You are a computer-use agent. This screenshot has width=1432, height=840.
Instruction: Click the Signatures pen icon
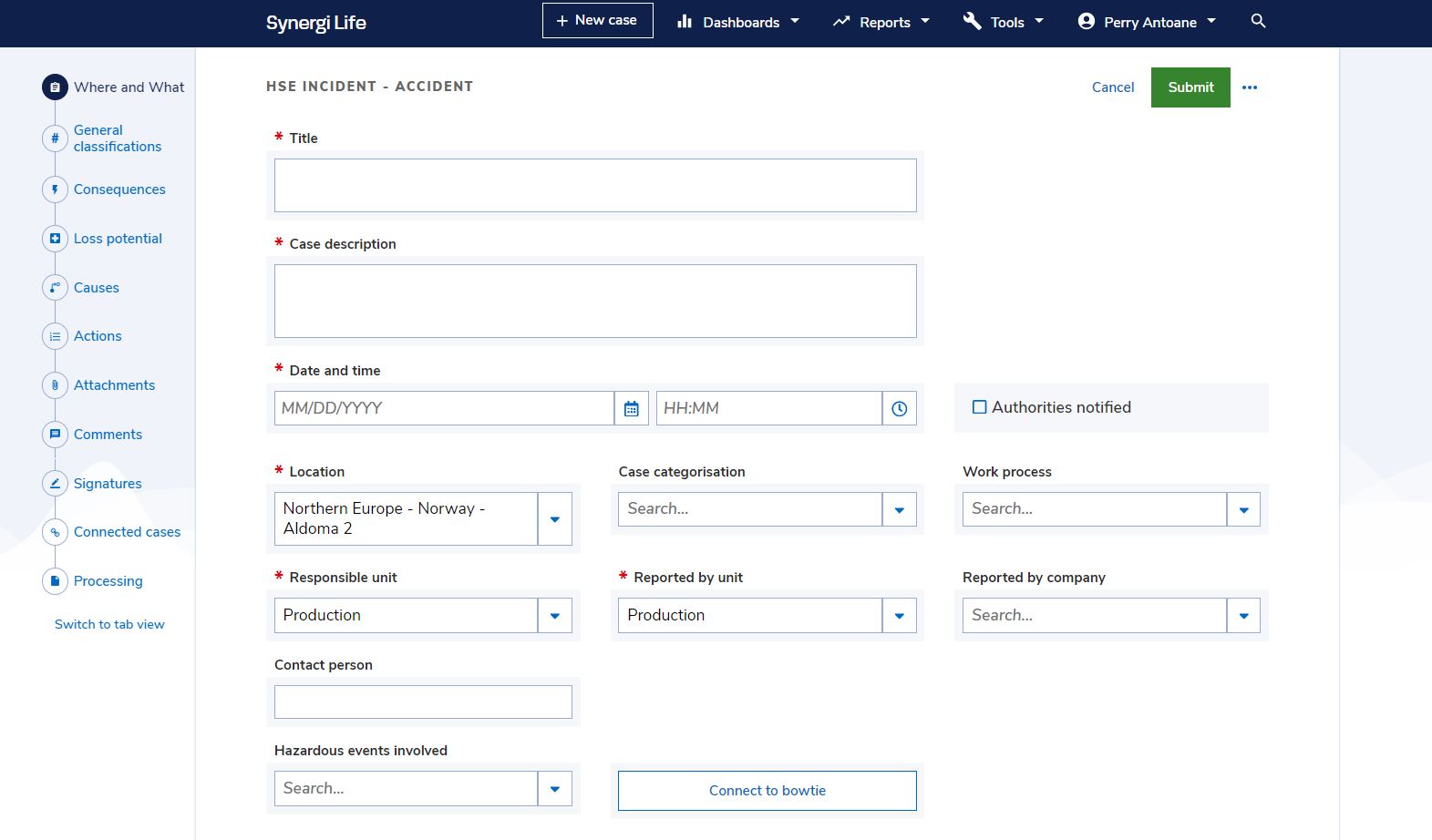pyautogui.click(x=55, y=484)
